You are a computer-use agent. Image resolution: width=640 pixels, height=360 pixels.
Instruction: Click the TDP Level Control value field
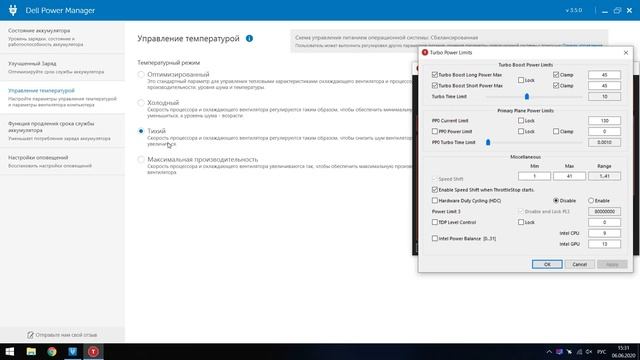click(604, 222)
